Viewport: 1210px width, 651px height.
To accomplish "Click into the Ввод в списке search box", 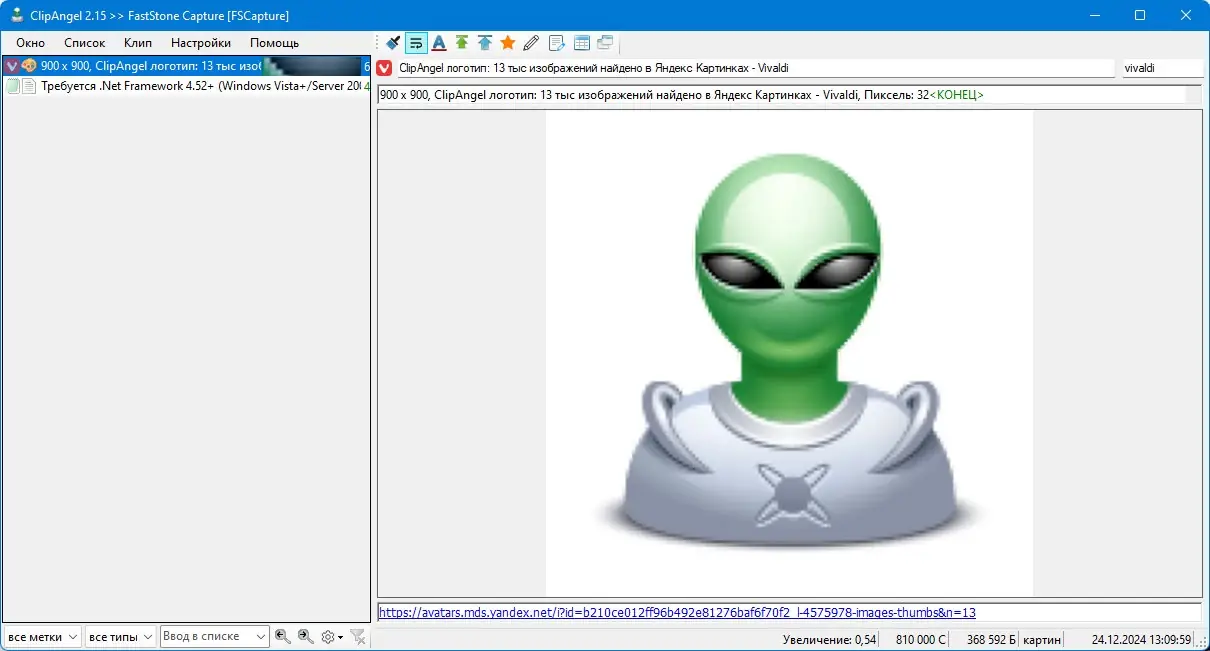I will (x=207, y=636).
